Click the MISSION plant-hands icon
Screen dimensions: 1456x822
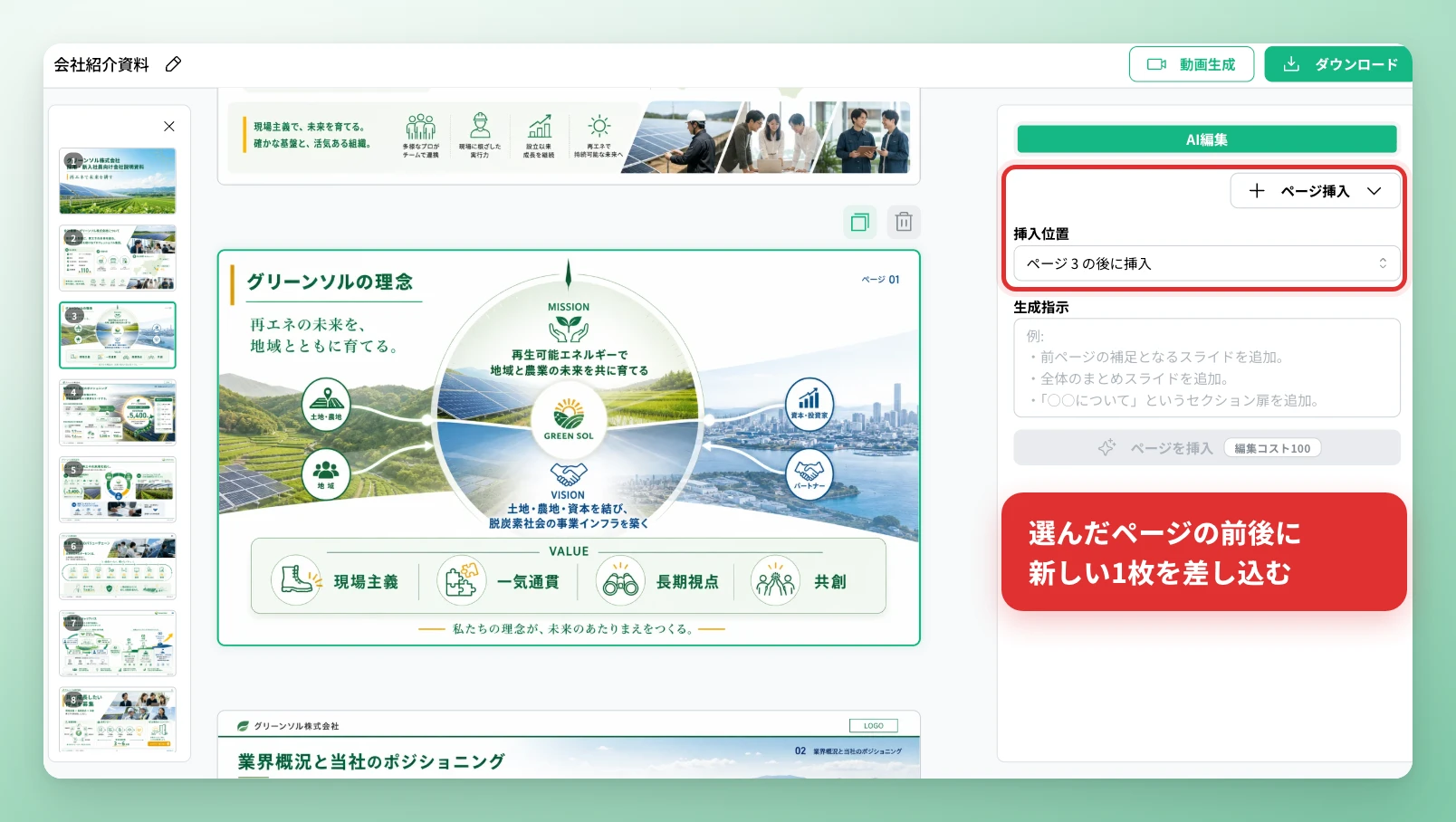(569, 329)
